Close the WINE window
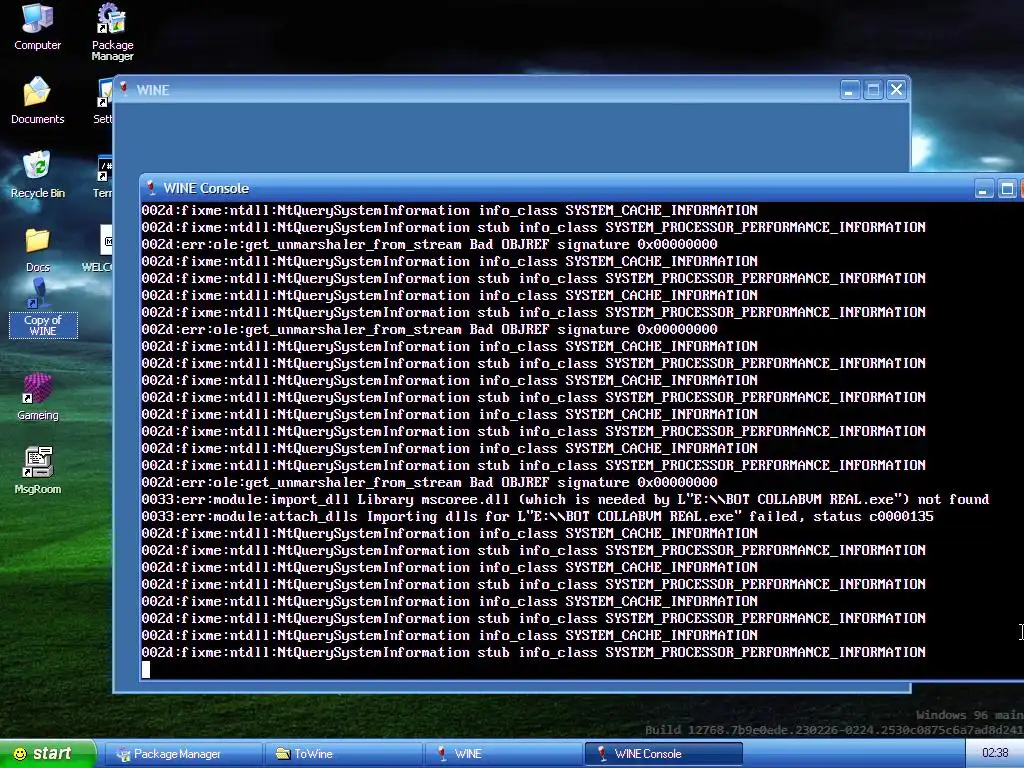This screenshot has height=768, width=1024. pyautogui.click(x=897, y=89)
